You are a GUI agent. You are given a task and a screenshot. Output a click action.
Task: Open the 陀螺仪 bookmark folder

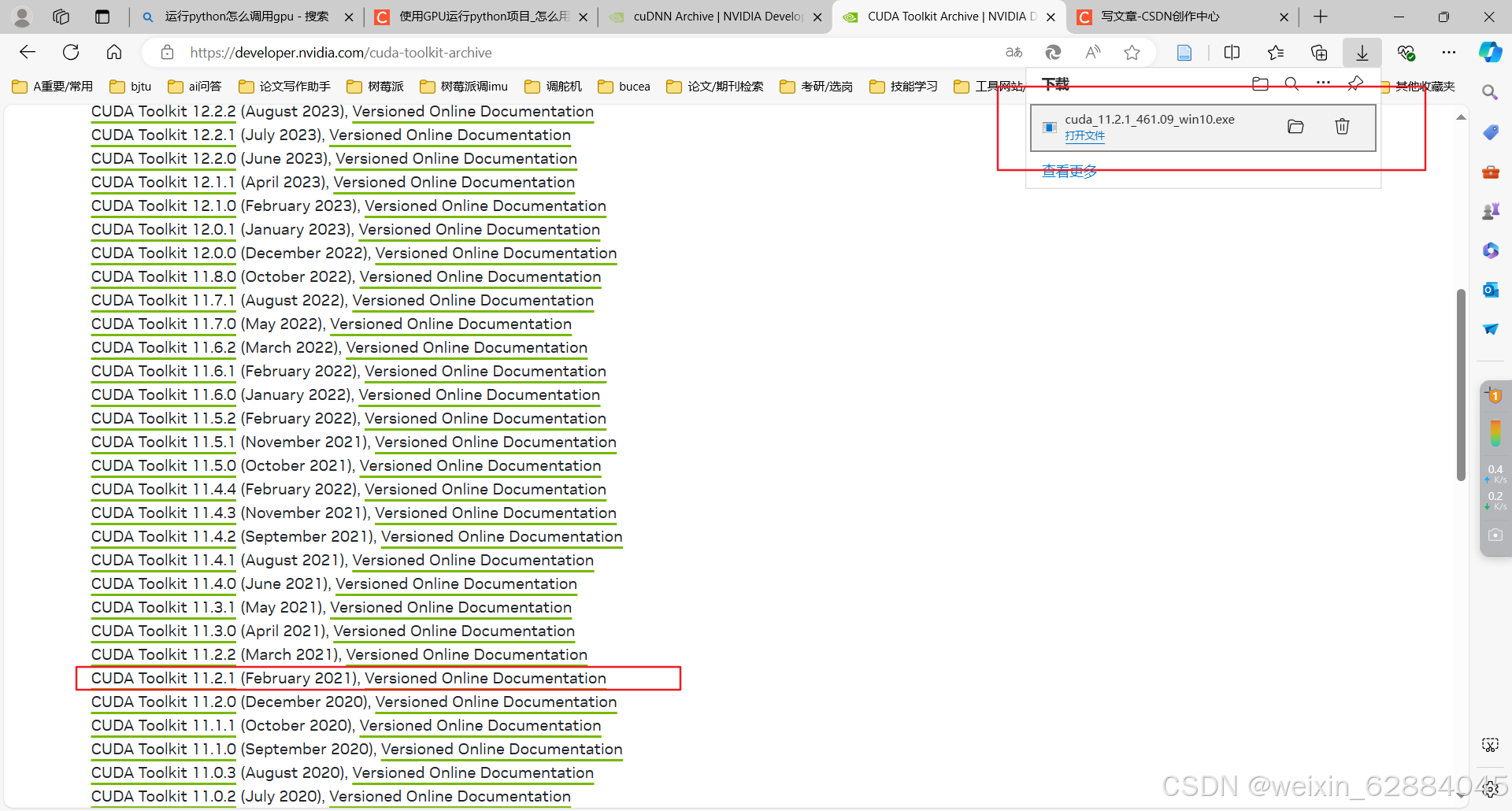click(x=554, y=86)
